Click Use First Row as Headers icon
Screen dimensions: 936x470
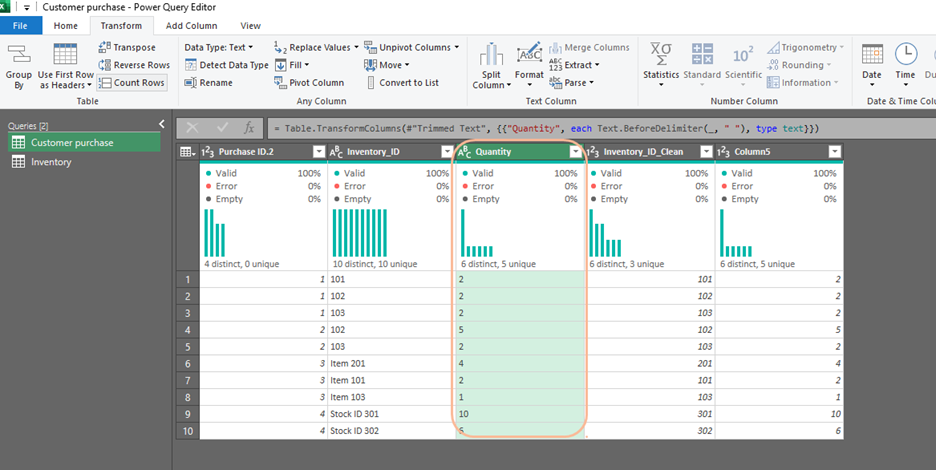pyautogui.click(x=65, y=54)
